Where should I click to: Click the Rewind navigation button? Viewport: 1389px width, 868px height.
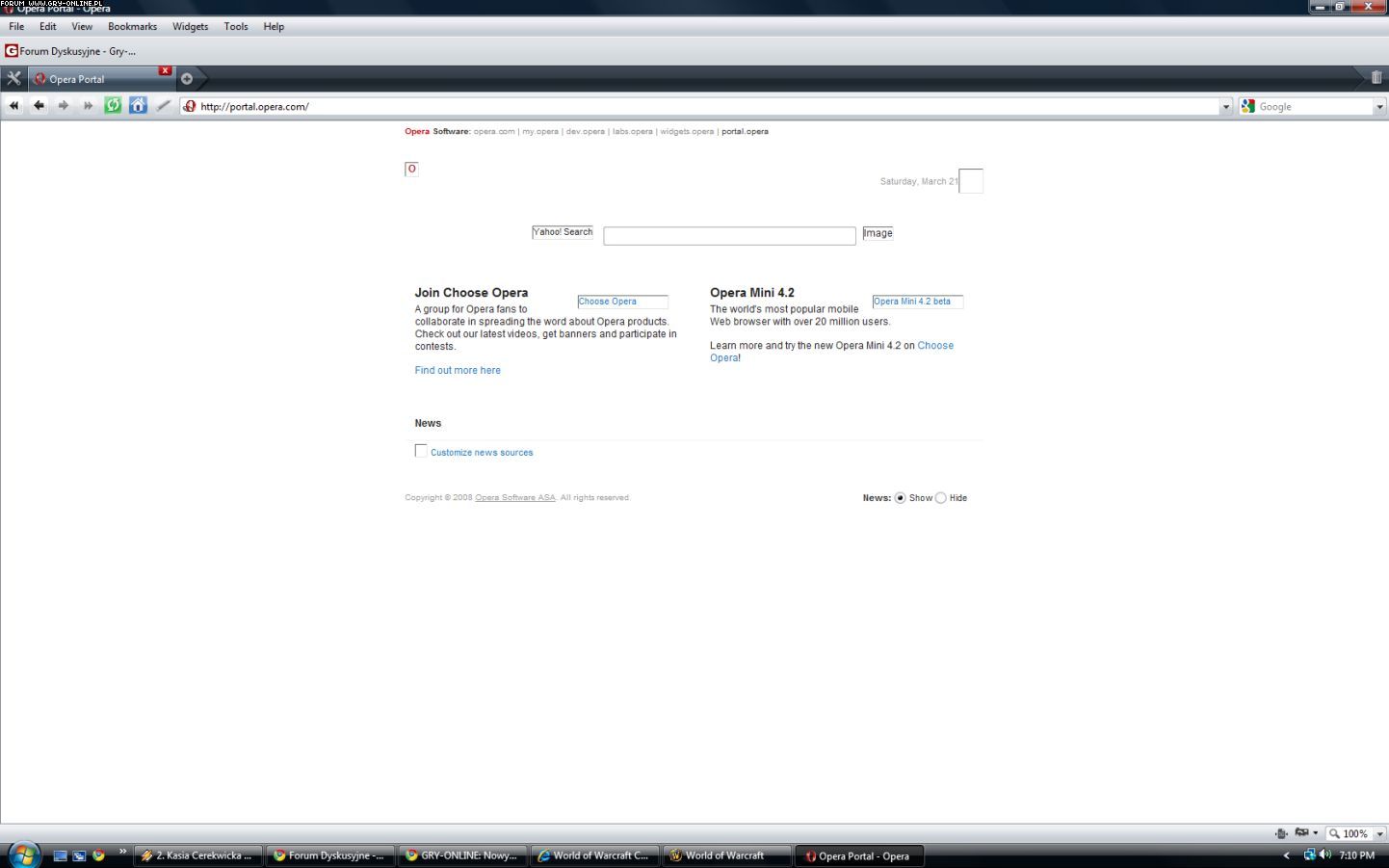click(x=13, y=106)
